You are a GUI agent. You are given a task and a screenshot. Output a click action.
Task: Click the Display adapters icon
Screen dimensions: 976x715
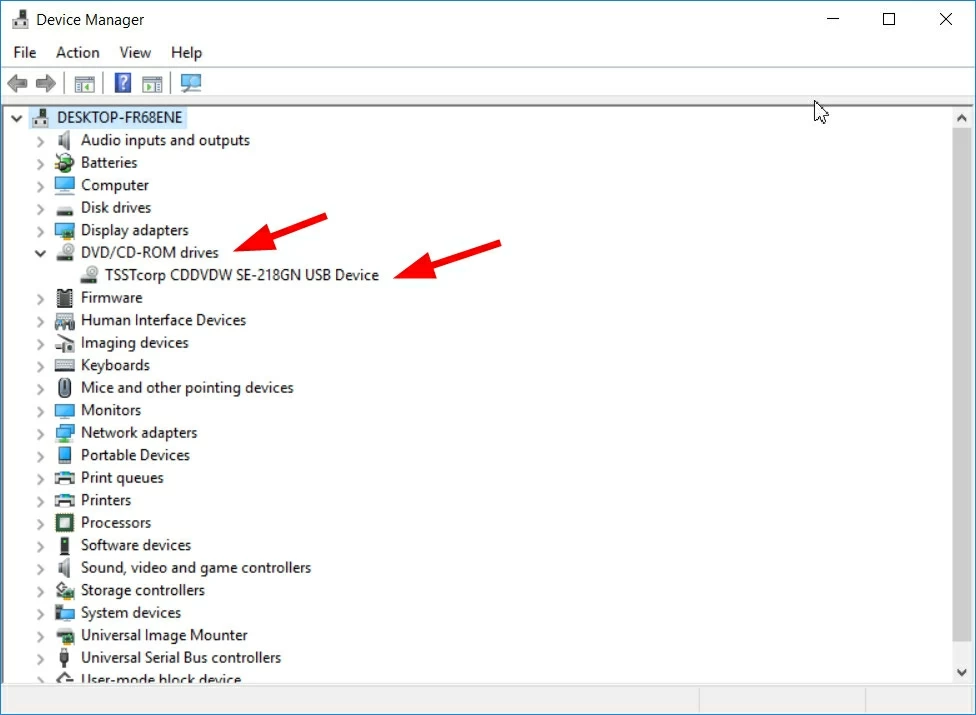pyautogui.click(x=64, y=231)
